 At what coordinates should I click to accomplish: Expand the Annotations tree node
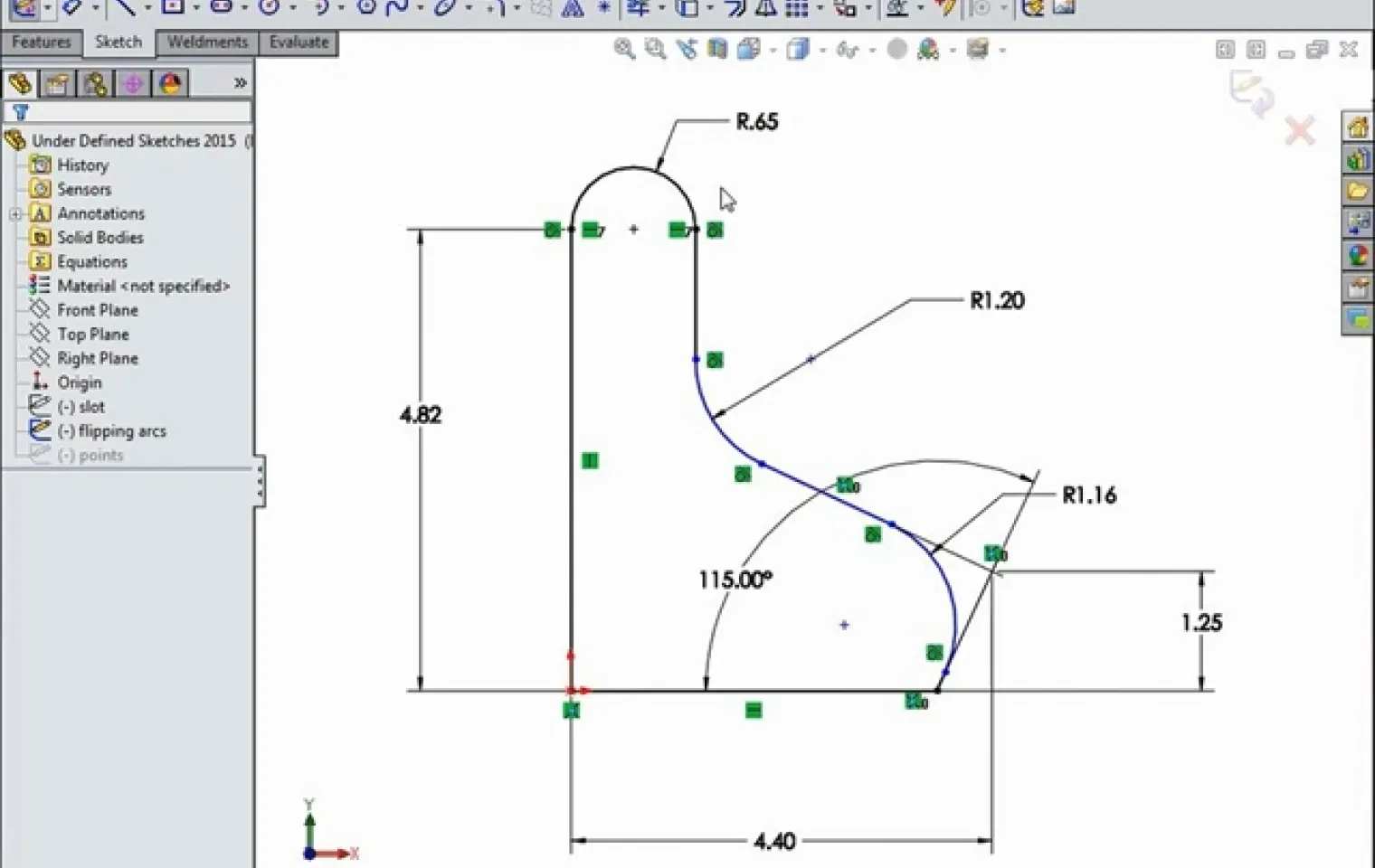coord(15,214)
